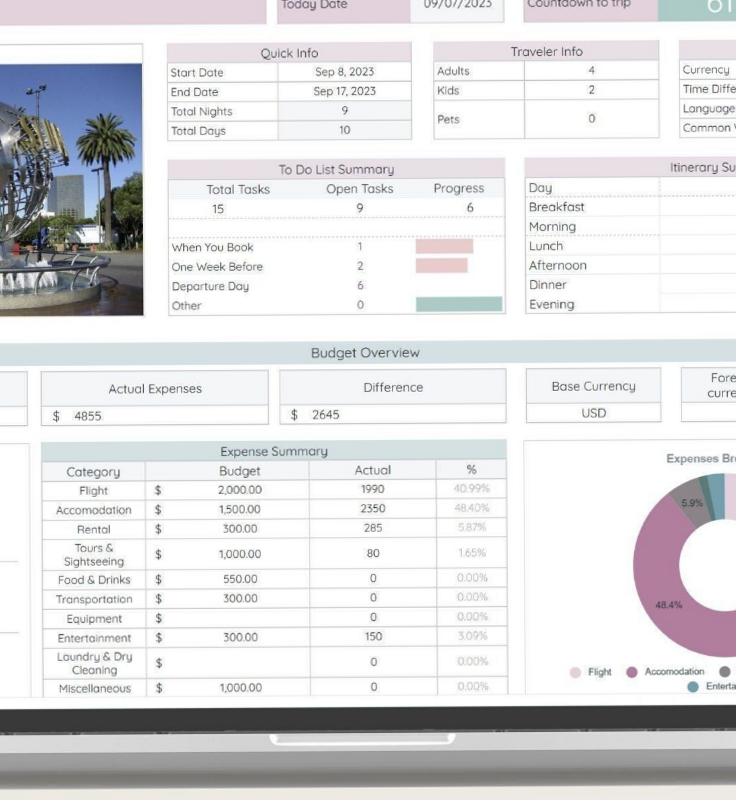Screen dimensions: 736x800
Task: Click the pink progress bar for When You Book
Action: point(444,246)
